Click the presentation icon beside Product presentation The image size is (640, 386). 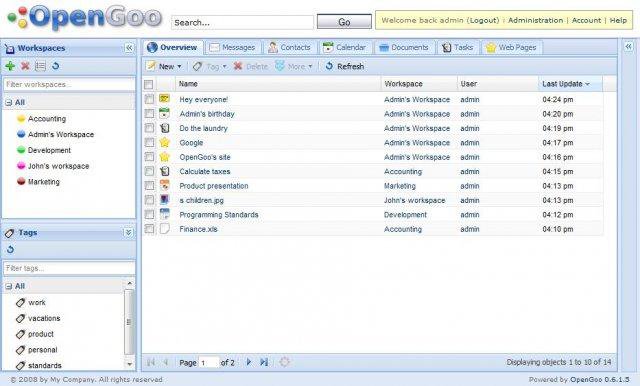point(164,185)
